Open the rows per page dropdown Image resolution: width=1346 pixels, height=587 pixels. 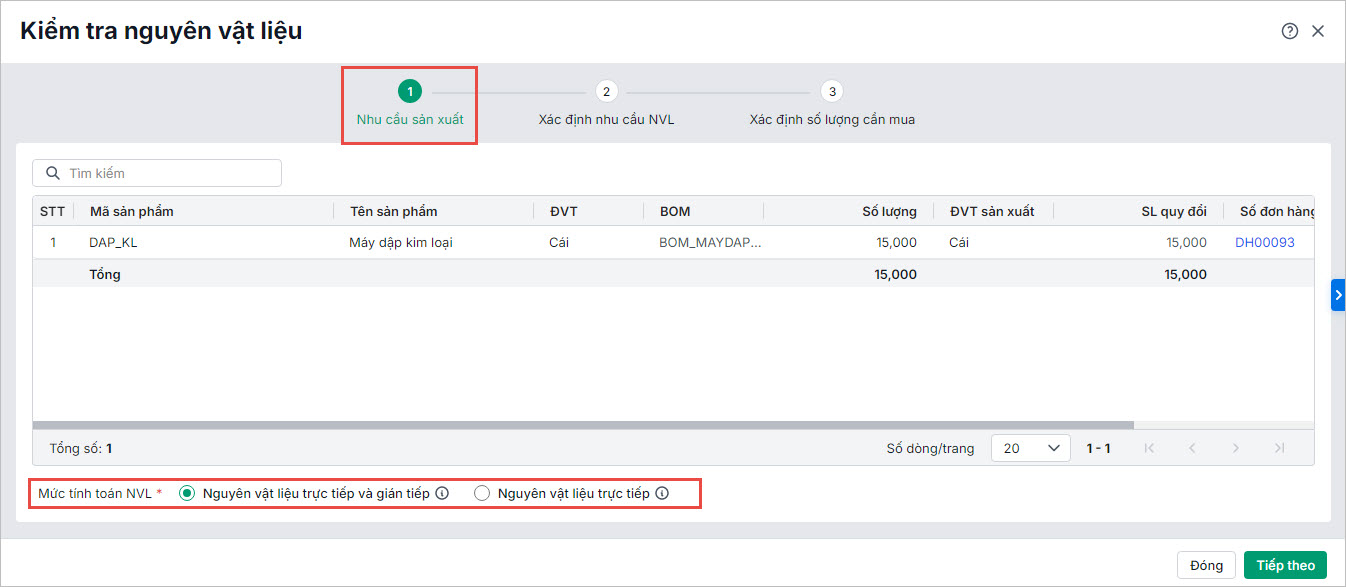coord(1030,448)
